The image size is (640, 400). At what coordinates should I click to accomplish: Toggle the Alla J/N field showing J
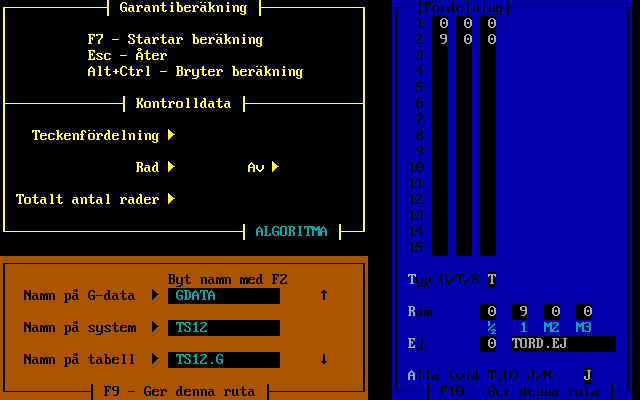[x=588, y=376]
